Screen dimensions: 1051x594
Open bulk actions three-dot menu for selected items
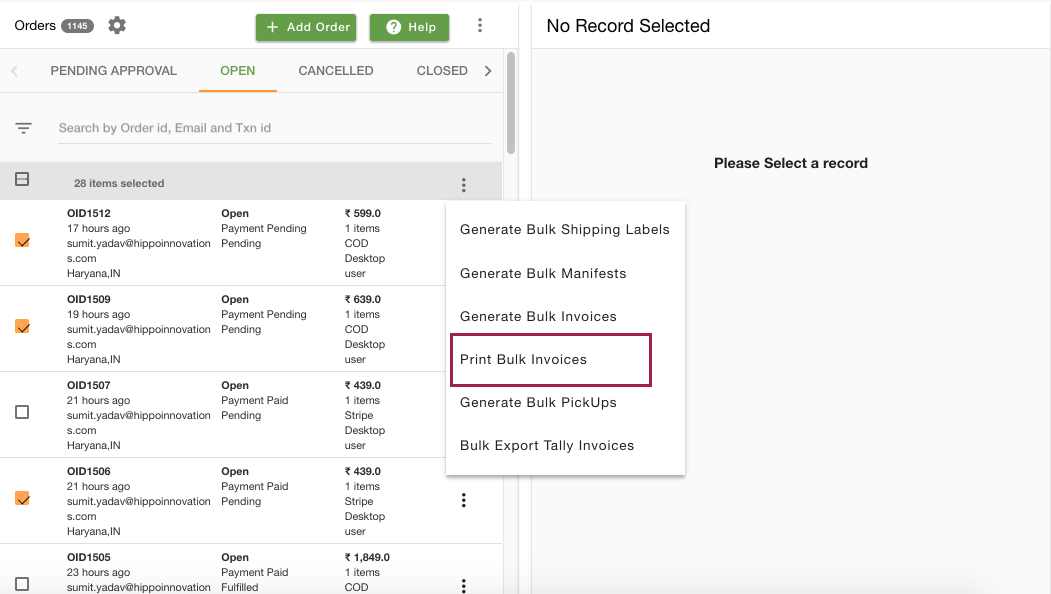(464, 185)
